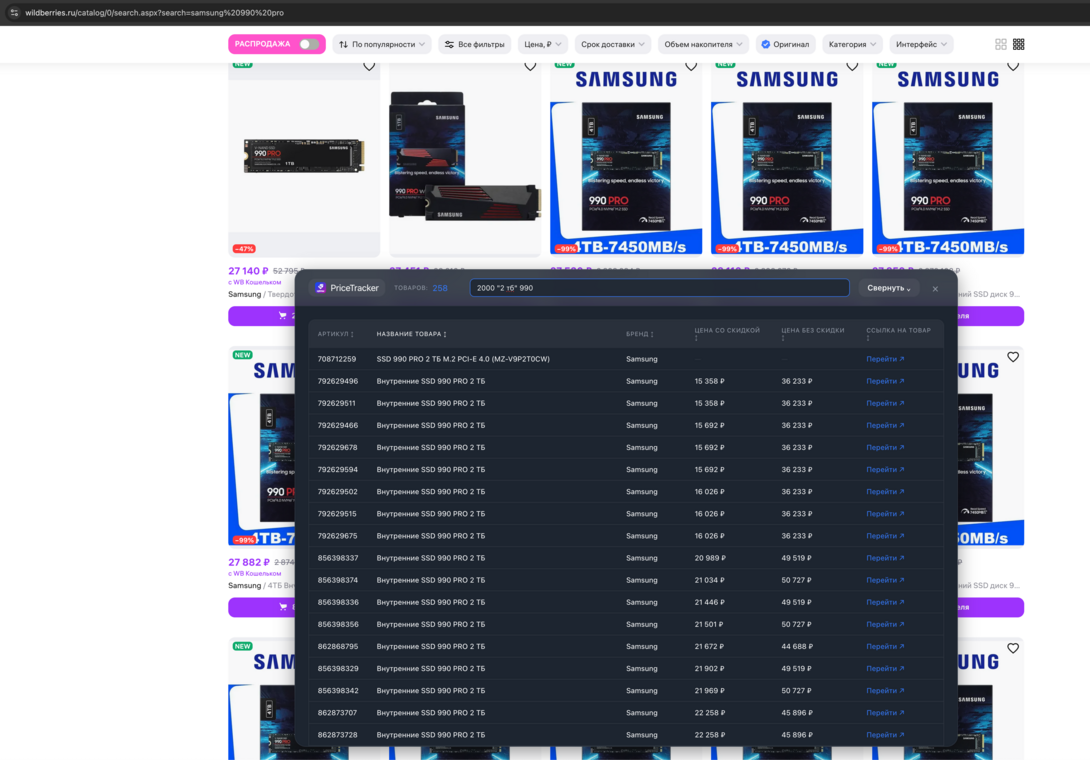Sort table by Цена без скидки column
Image resolution: width=1090 pixels, height=760 pixels.
point(813,334)
